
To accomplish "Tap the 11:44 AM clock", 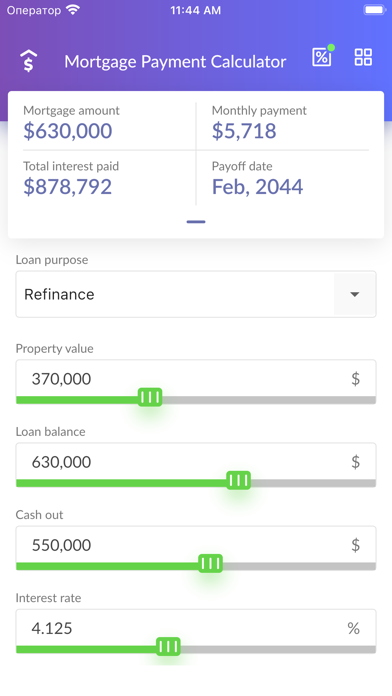I will coord(196,10).
